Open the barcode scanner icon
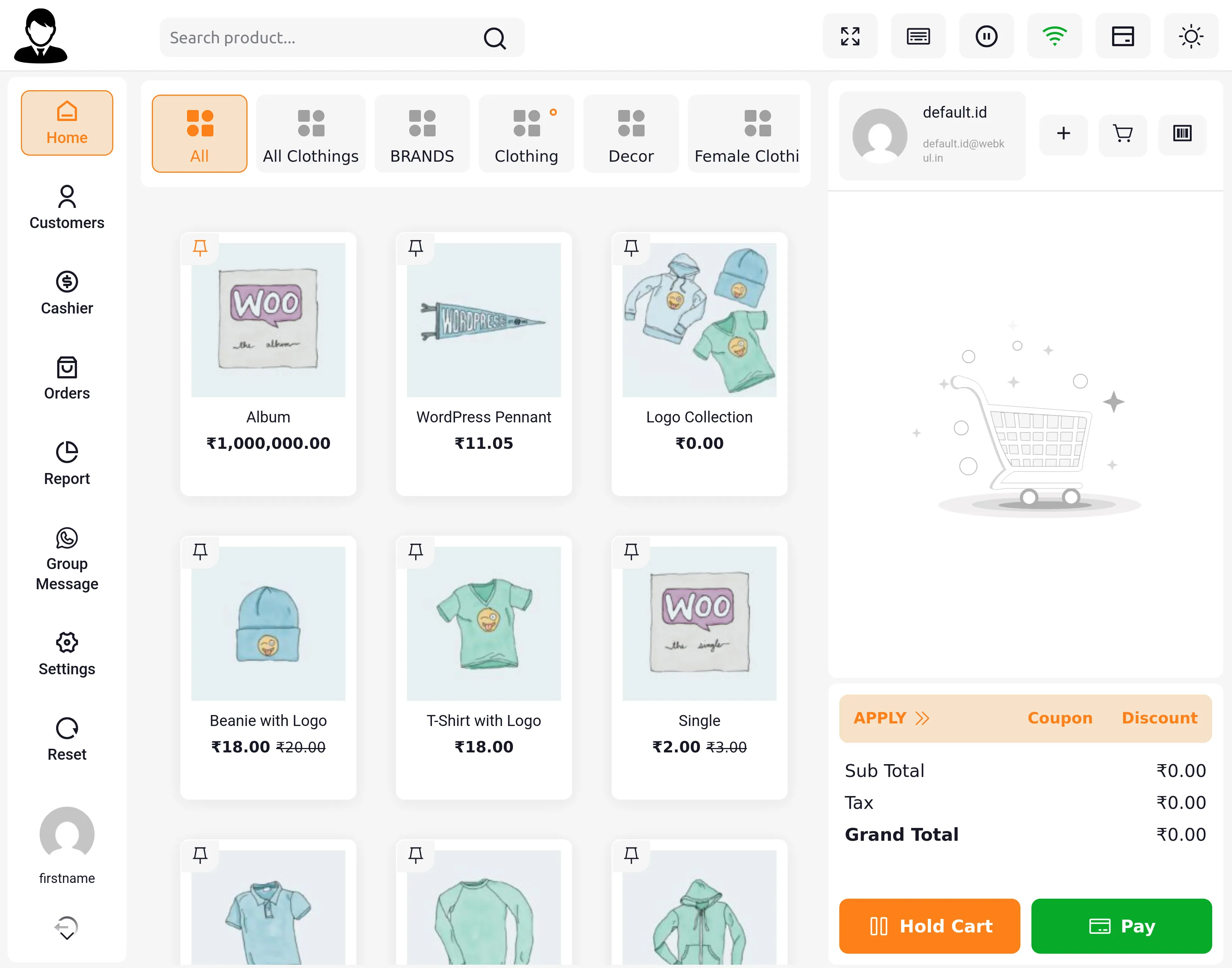 pos(1181,134)
